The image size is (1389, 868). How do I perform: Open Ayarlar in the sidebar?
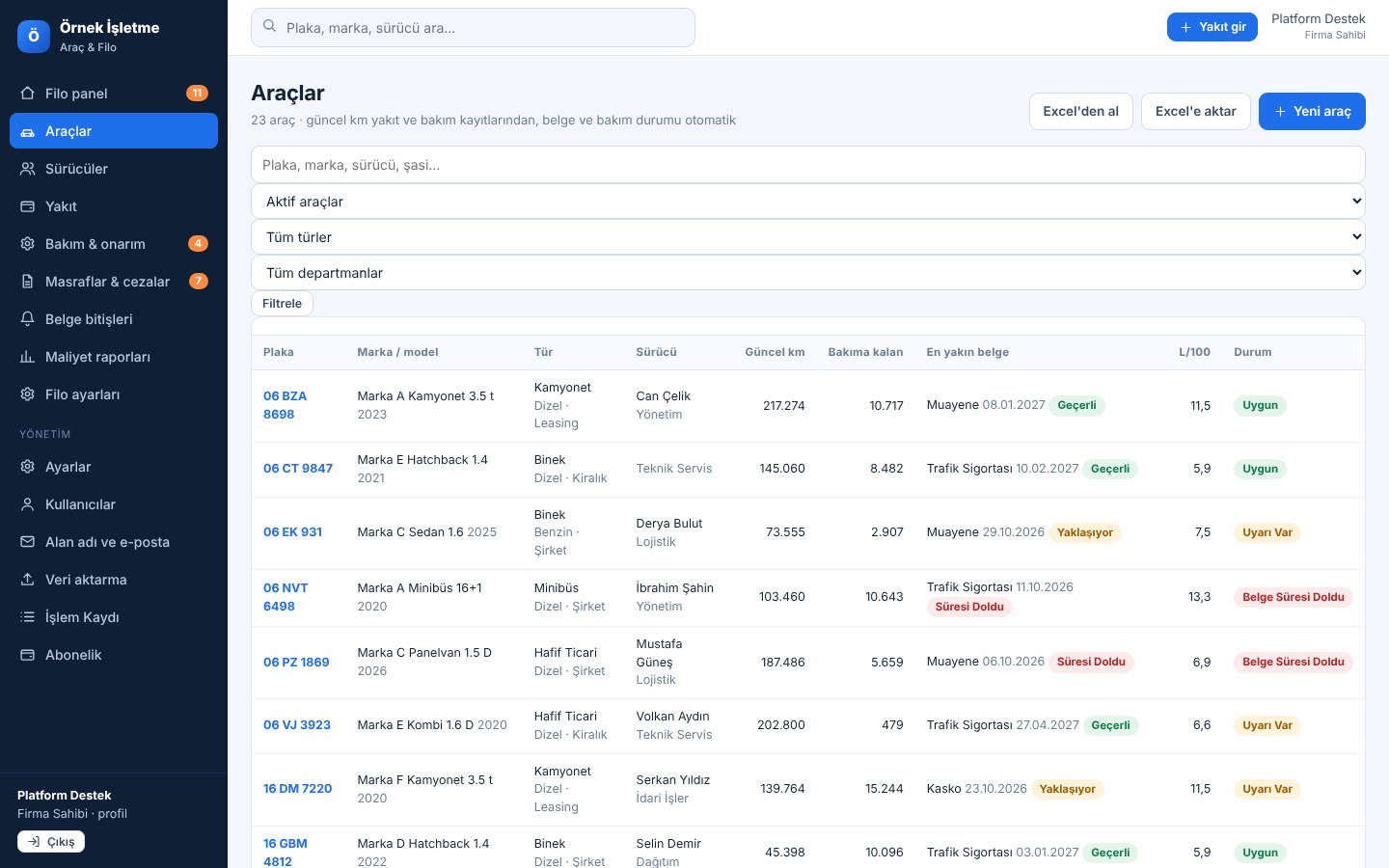114,467
